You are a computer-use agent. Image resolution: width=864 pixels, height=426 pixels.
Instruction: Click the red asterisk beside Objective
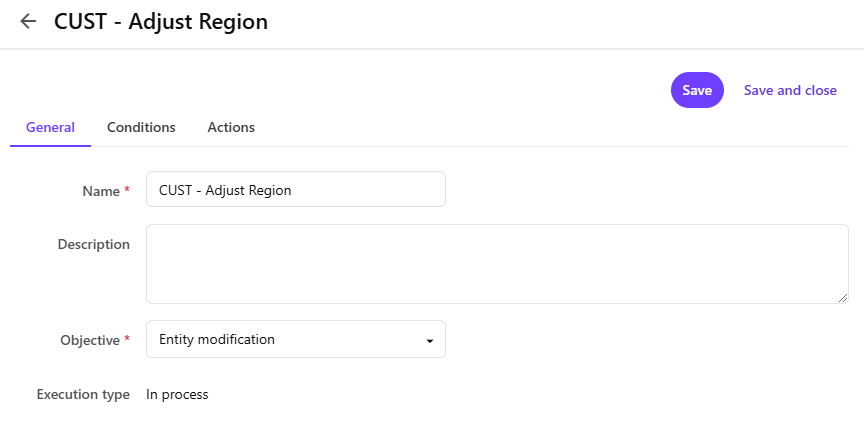point(127,341)
